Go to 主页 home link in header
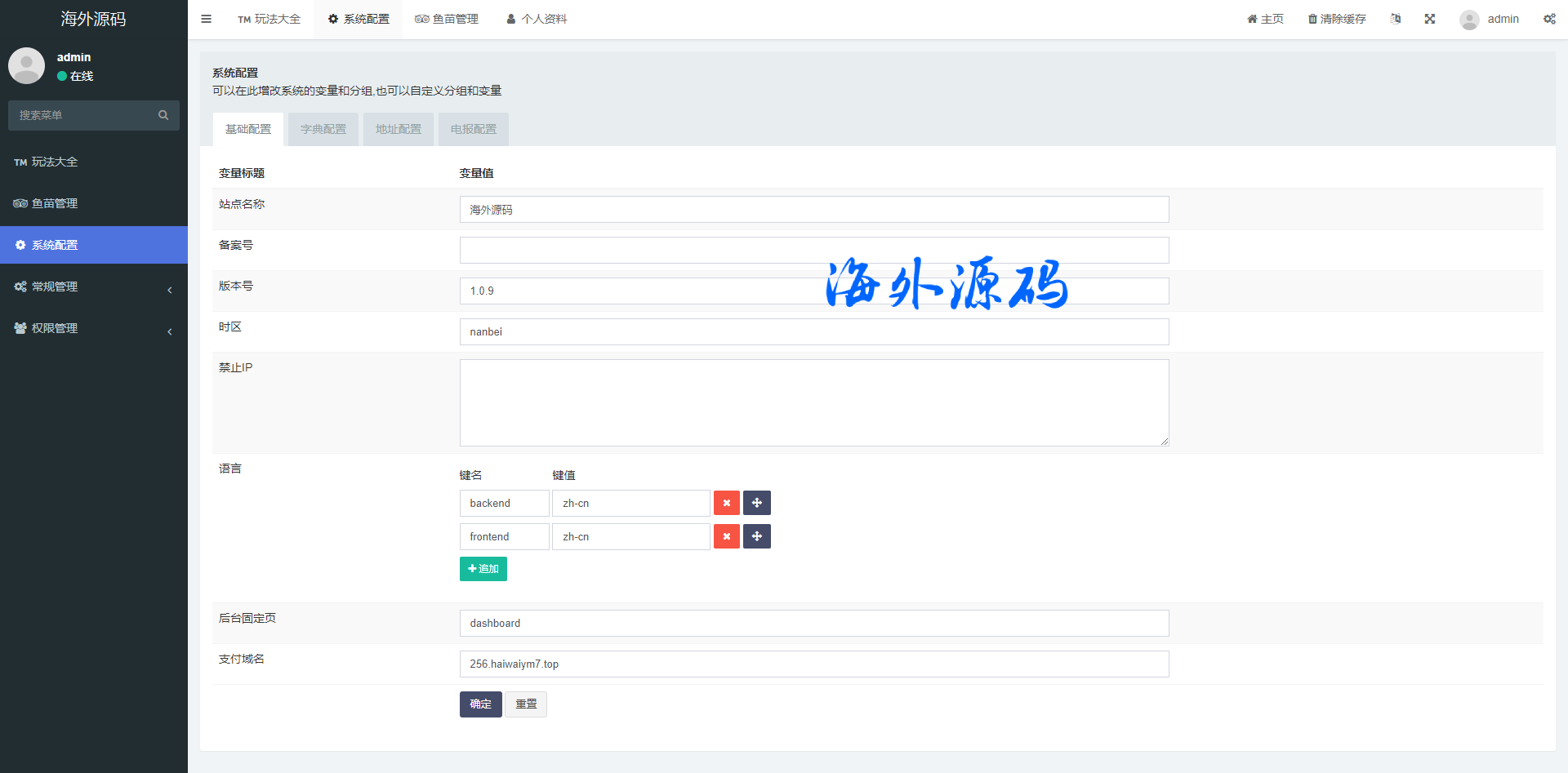The width and height of the screenshot is (1568, 773). click(x=1265, y=19)
